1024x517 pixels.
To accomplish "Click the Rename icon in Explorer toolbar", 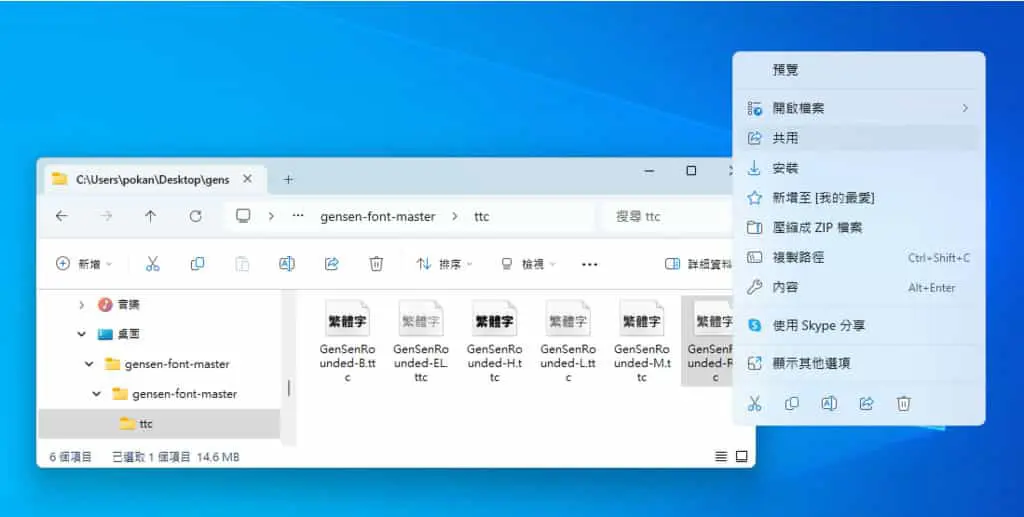I will pyautogui.click(x=287, y=264).
